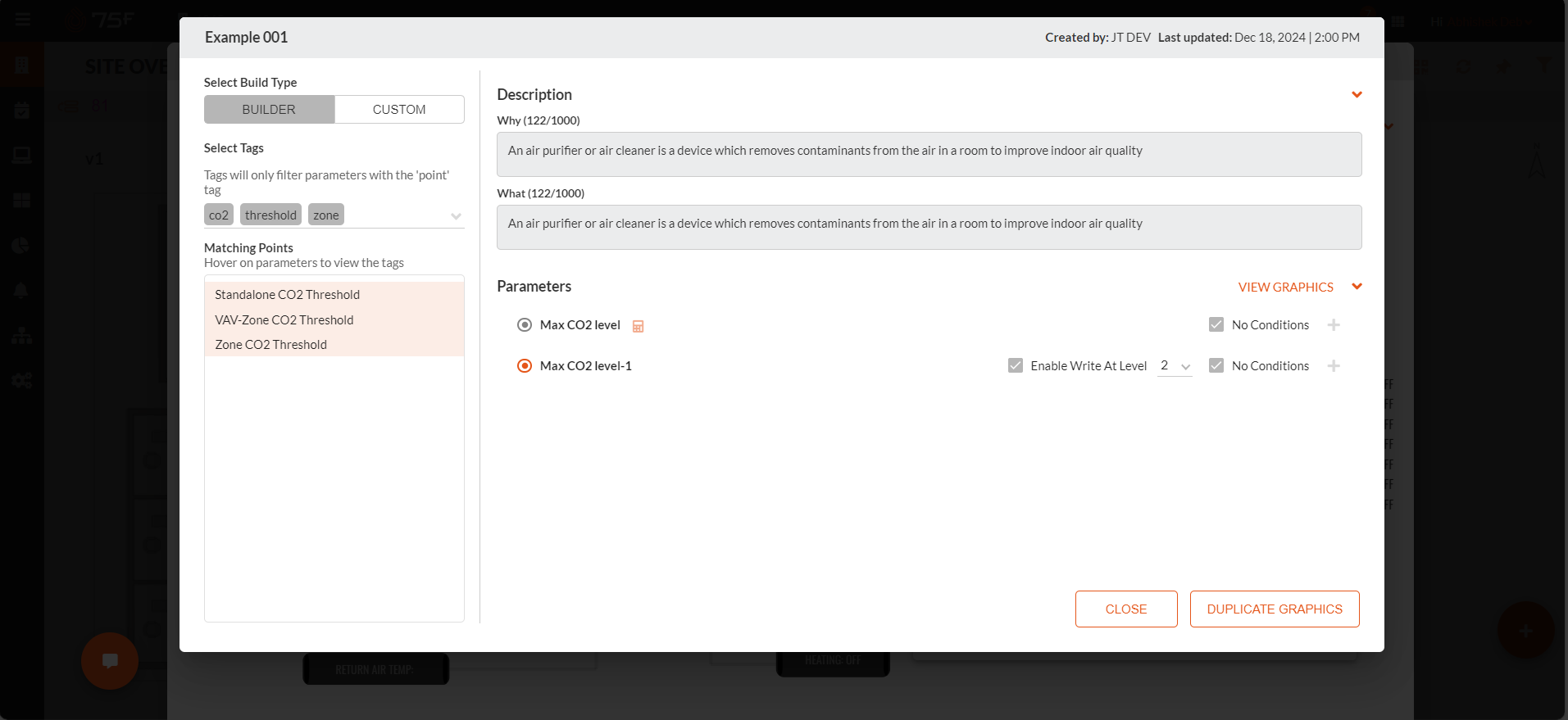Open notifications bell in left sidebar
The height and width of the screenshot is (720, 1568).
point(21,291)
